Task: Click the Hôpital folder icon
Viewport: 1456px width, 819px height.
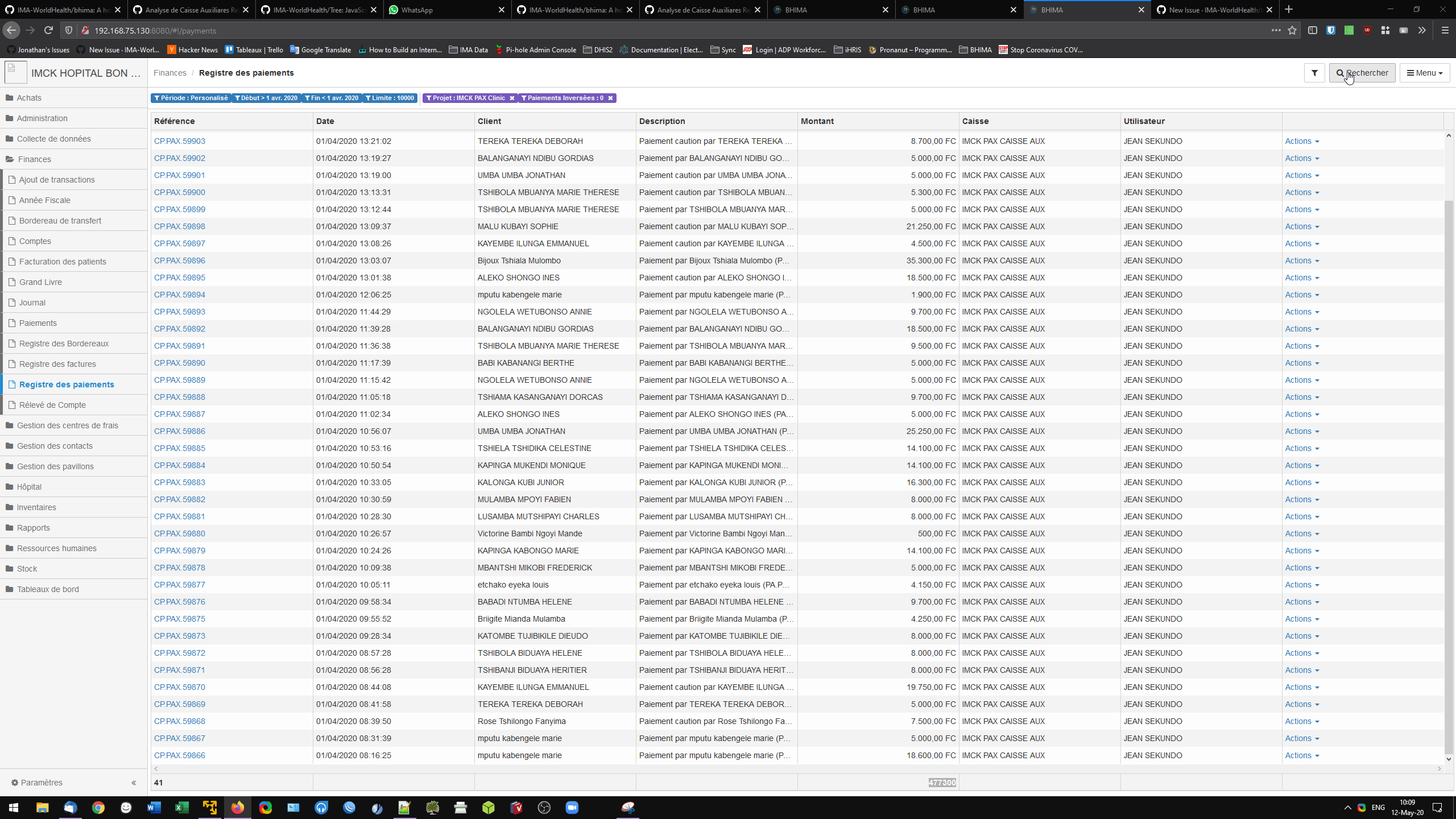Action: [x=9, y=486]
